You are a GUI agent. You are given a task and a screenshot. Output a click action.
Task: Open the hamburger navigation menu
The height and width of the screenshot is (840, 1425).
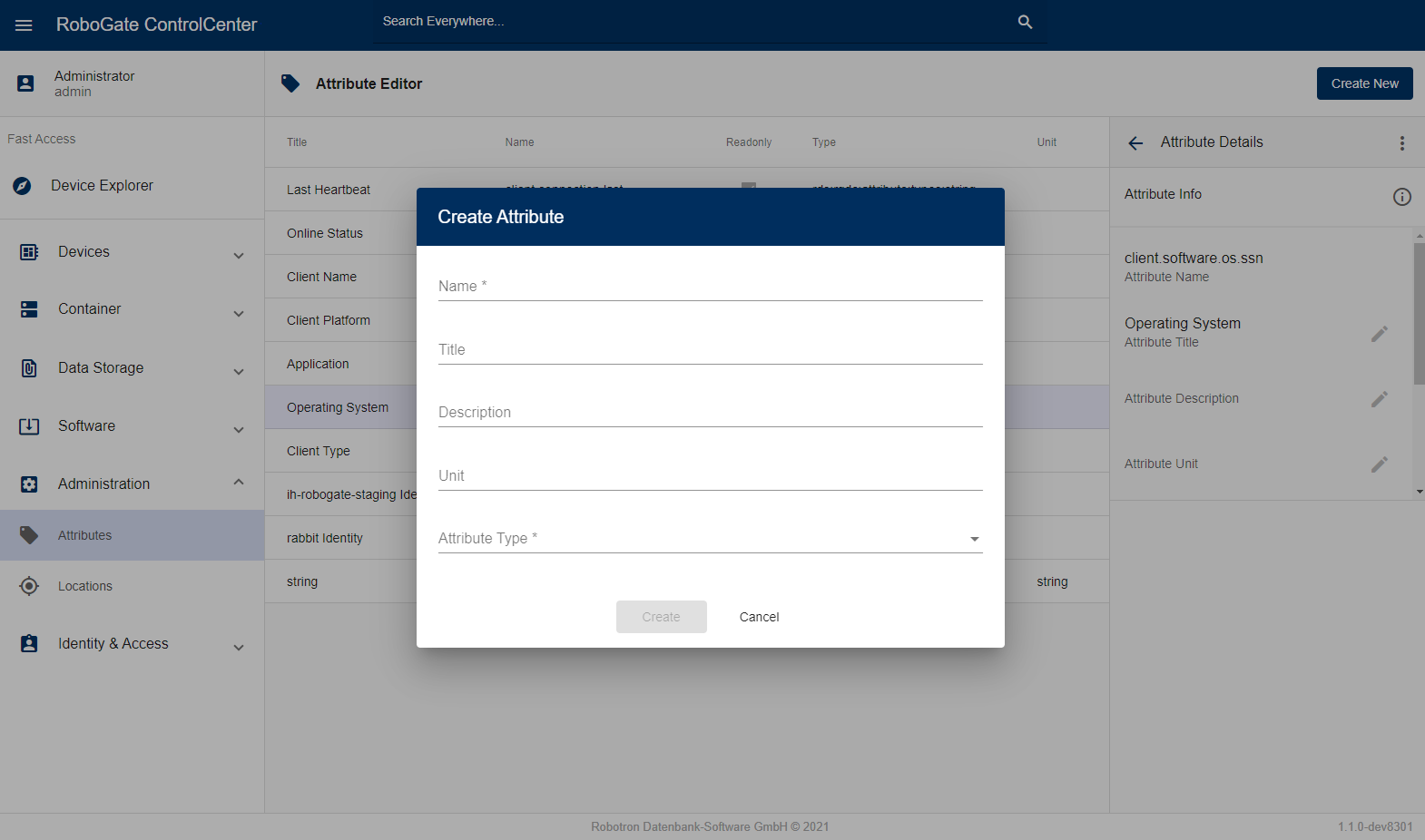(x=24, y=25)
